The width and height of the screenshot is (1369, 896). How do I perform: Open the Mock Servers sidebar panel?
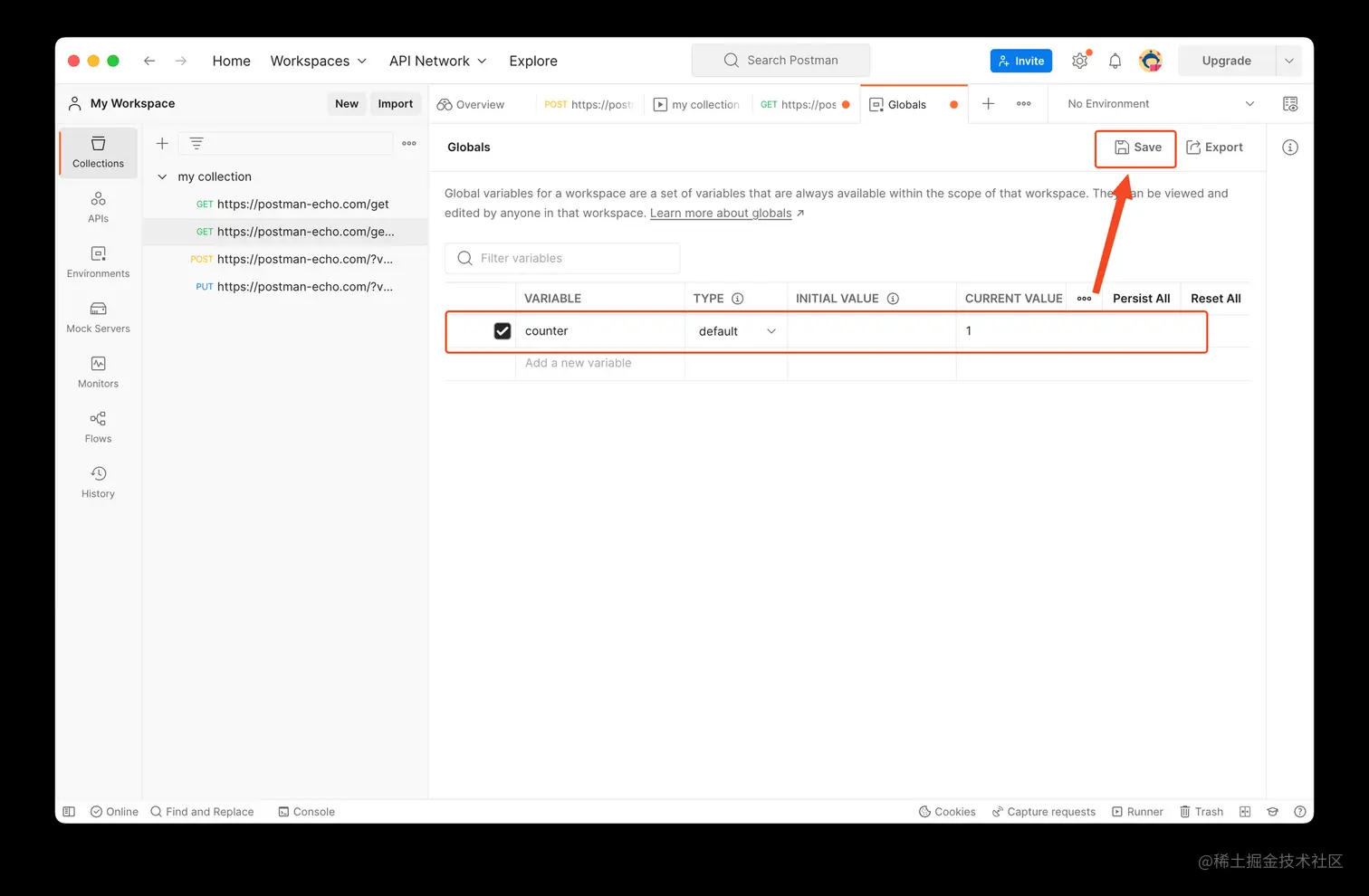(x=98, y=318)
